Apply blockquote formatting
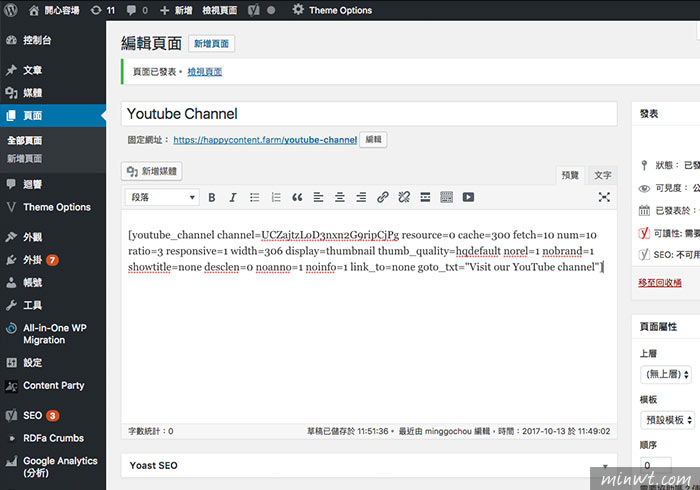 [297, 197]
